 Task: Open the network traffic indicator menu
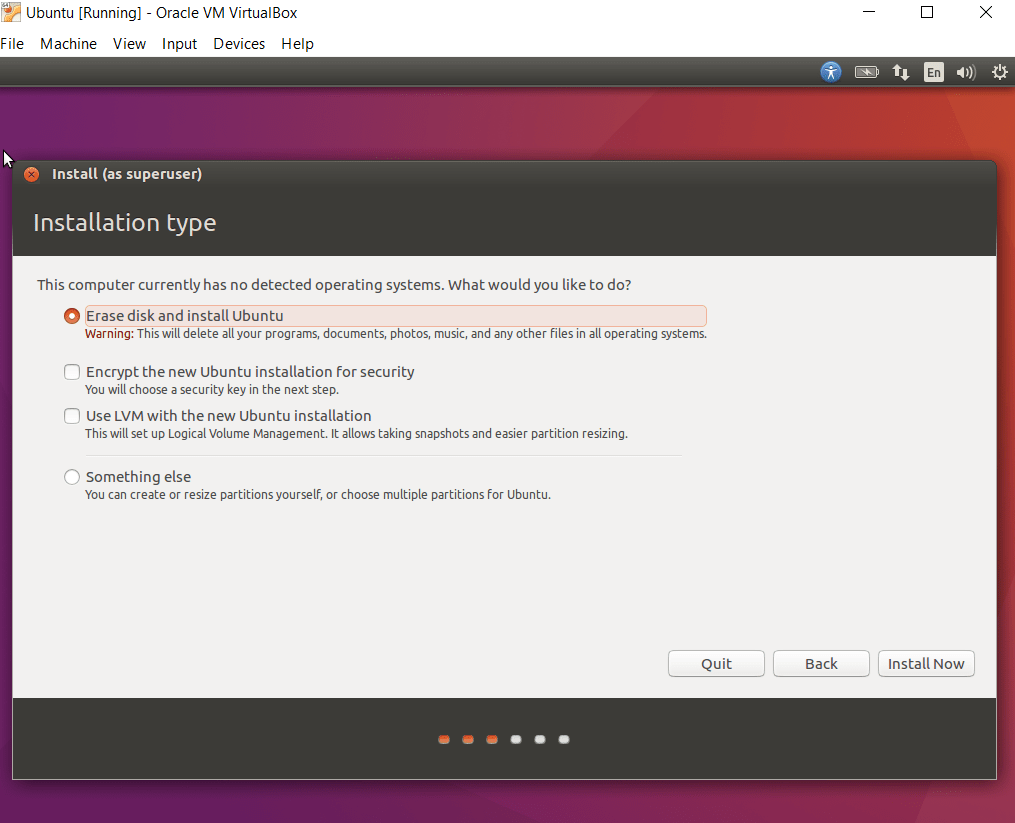[x=900, y=72]
